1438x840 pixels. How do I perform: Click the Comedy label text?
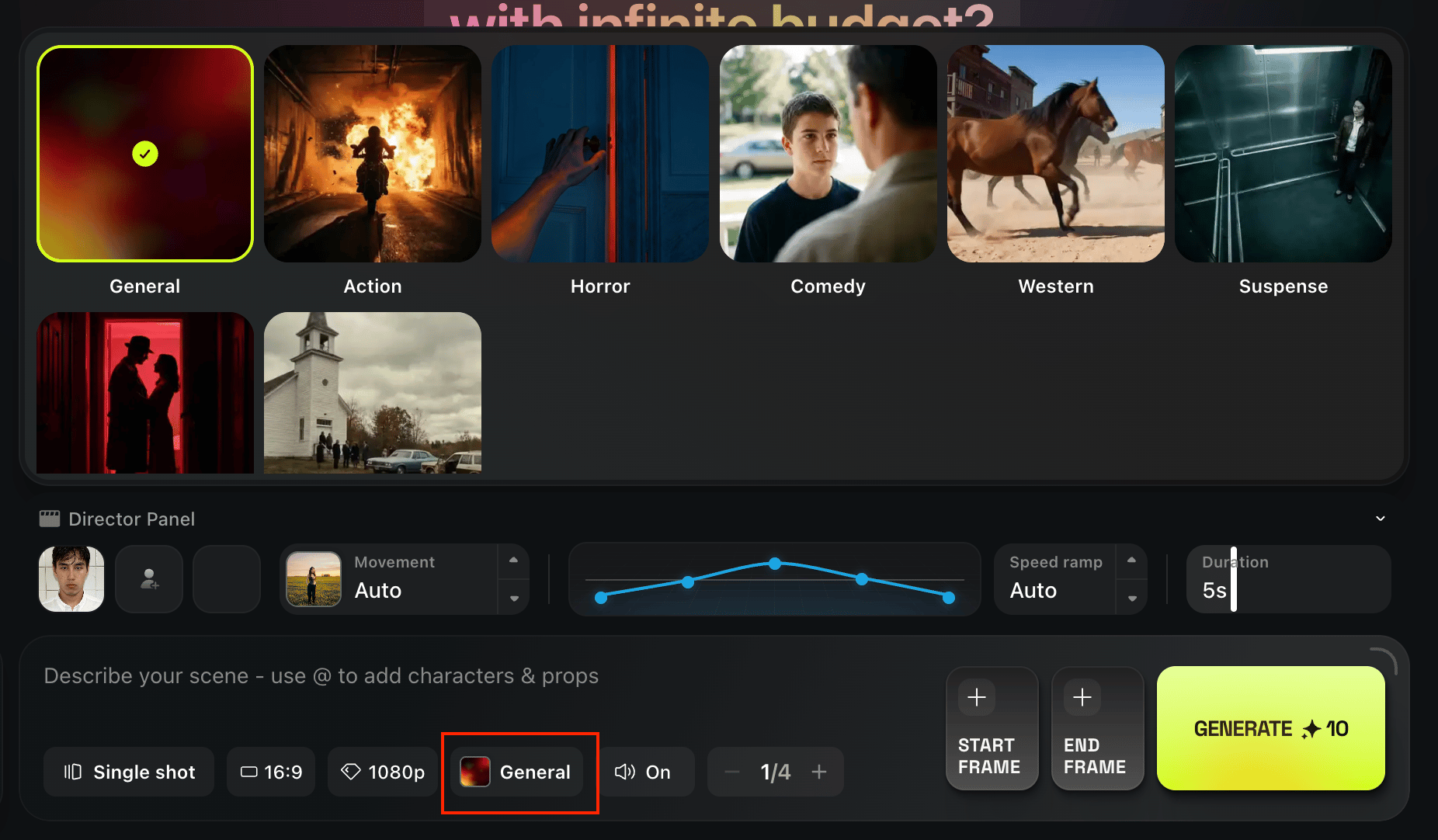[x=828, y=286]
